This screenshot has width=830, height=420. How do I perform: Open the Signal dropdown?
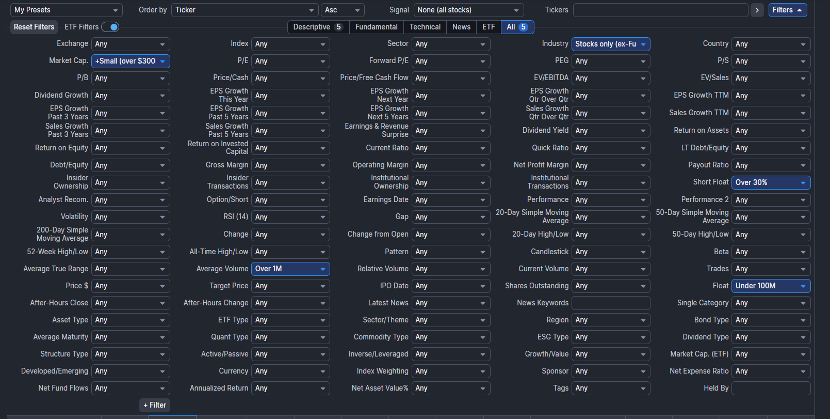coord(468,10)
